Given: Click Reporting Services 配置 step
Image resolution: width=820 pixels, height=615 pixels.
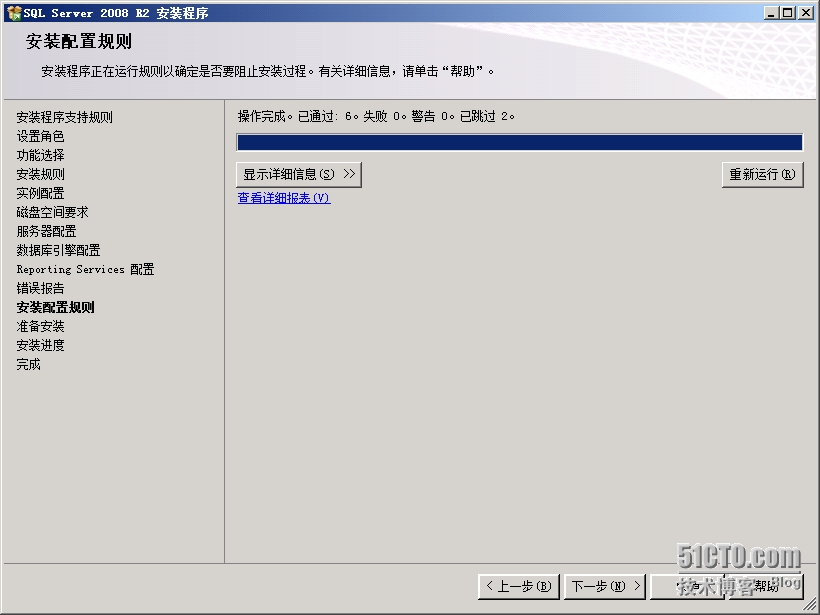Looking at the screenshot, I should pyautogui.click(x=85, y=269).
